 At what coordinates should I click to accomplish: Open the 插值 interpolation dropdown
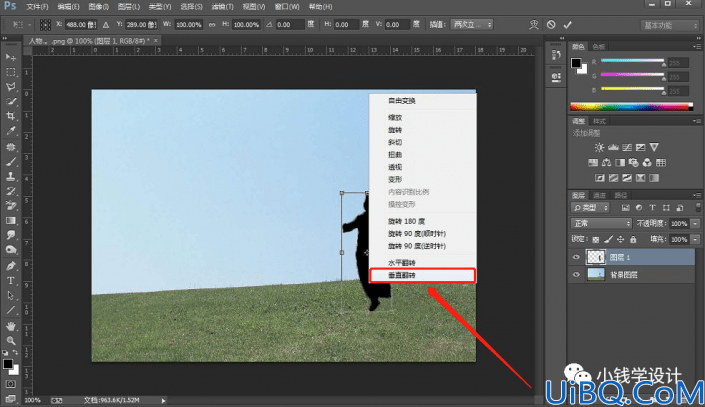[x=472, y=25]
